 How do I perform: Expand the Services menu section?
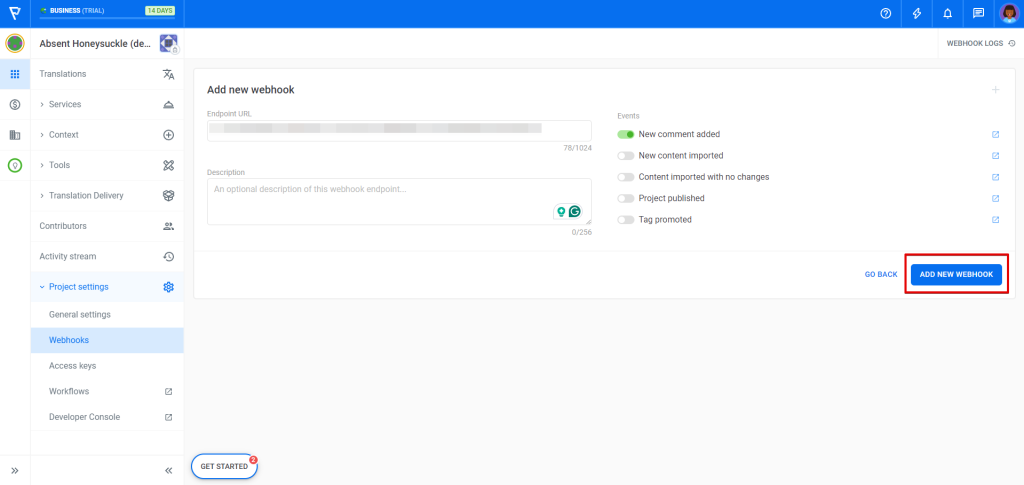[x=65, y=105]
